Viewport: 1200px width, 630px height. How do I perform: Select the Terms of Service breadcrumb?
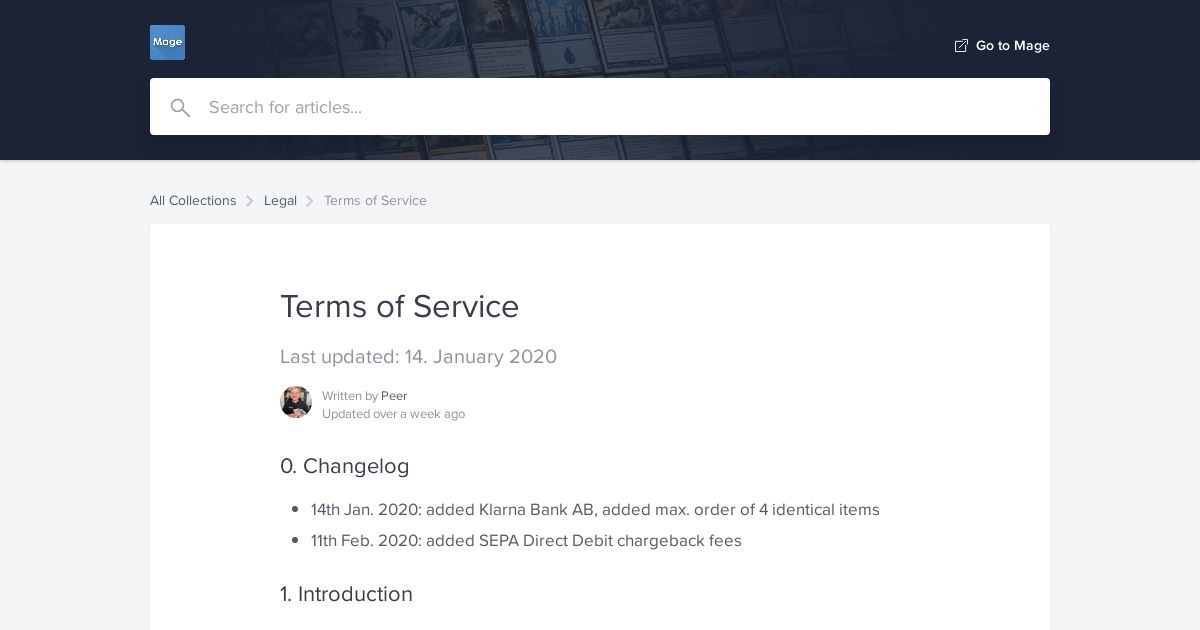(x=375, y=200)
